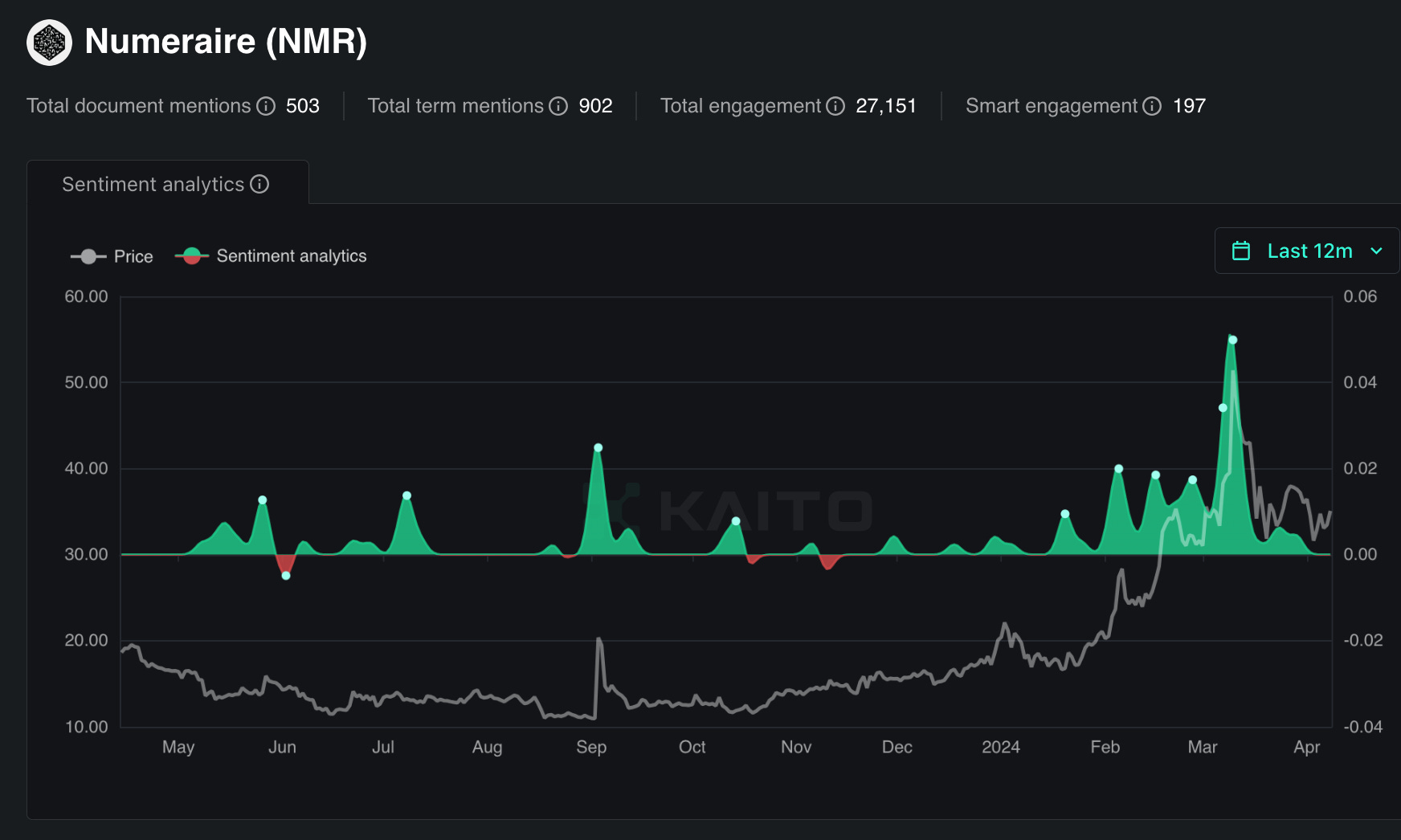
Task: Click the highest sentiment peak marker in March
Action: click(x=1233, y=340)
